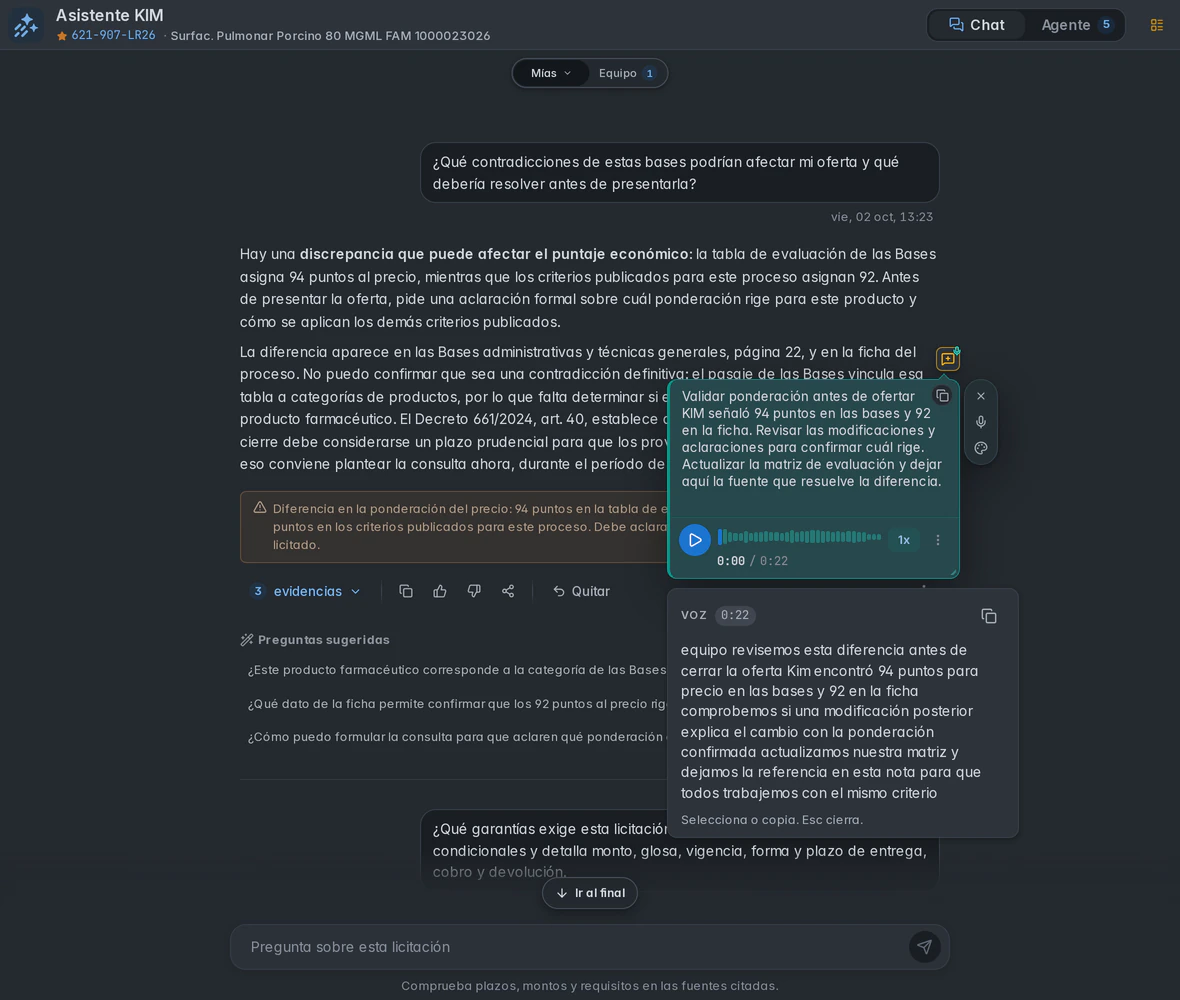Click the user message about garantías
This screenshot has width=1180, height=1000.
[680, 850]
